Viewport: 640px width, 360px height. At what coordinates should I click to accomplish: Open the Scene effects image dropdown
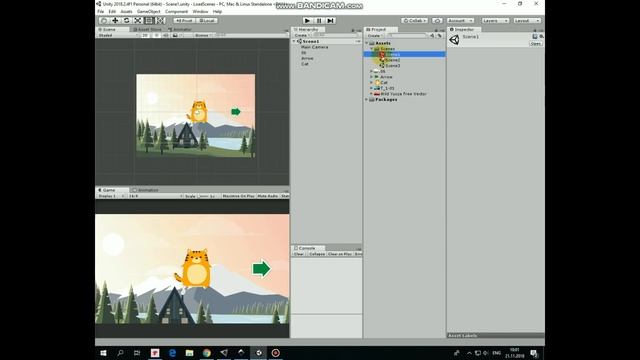(x=177, y=36)
